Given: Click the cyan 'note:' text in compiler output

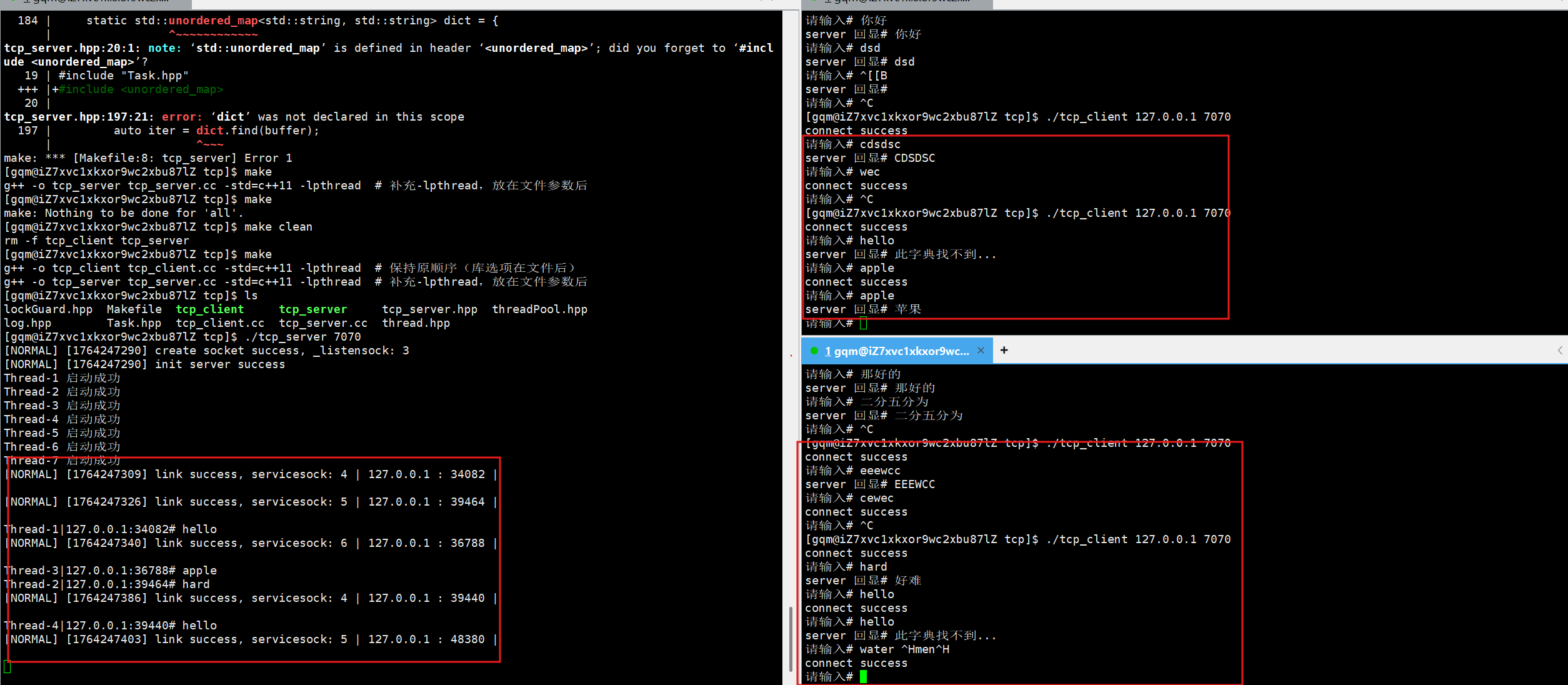Looking at the screenshot, I should click(164, 48).
